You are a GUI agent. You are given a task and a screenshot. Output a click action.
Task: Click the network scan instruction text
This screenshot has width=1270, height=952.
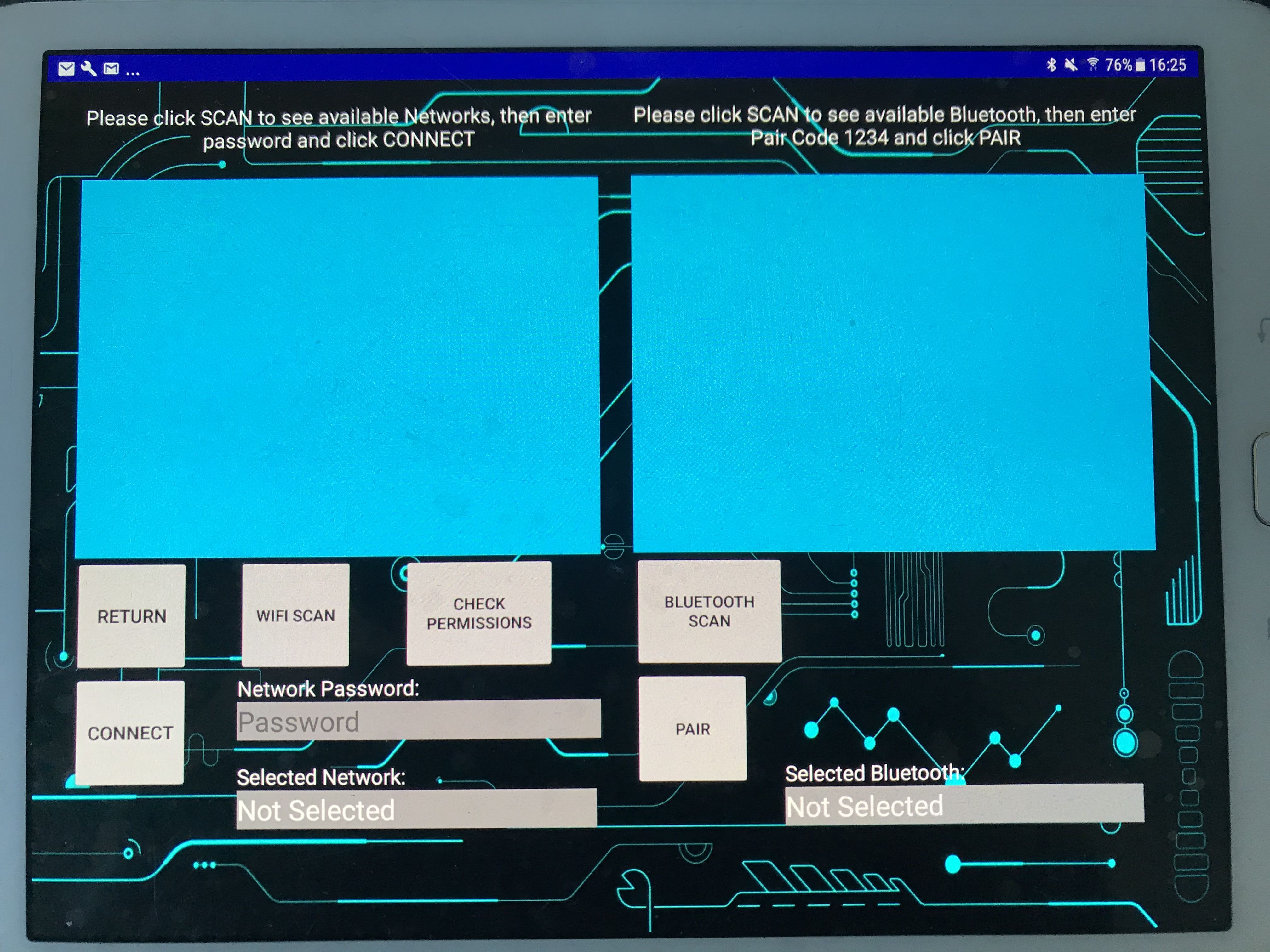tap(339, 128)
